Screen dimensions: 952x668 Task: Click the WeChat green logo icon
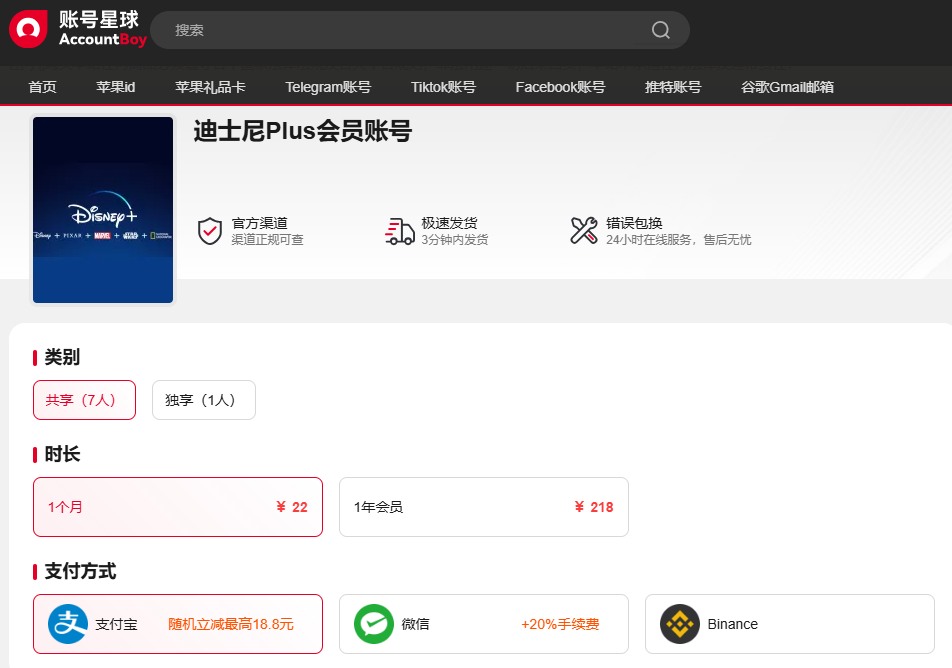coord(374,624)
